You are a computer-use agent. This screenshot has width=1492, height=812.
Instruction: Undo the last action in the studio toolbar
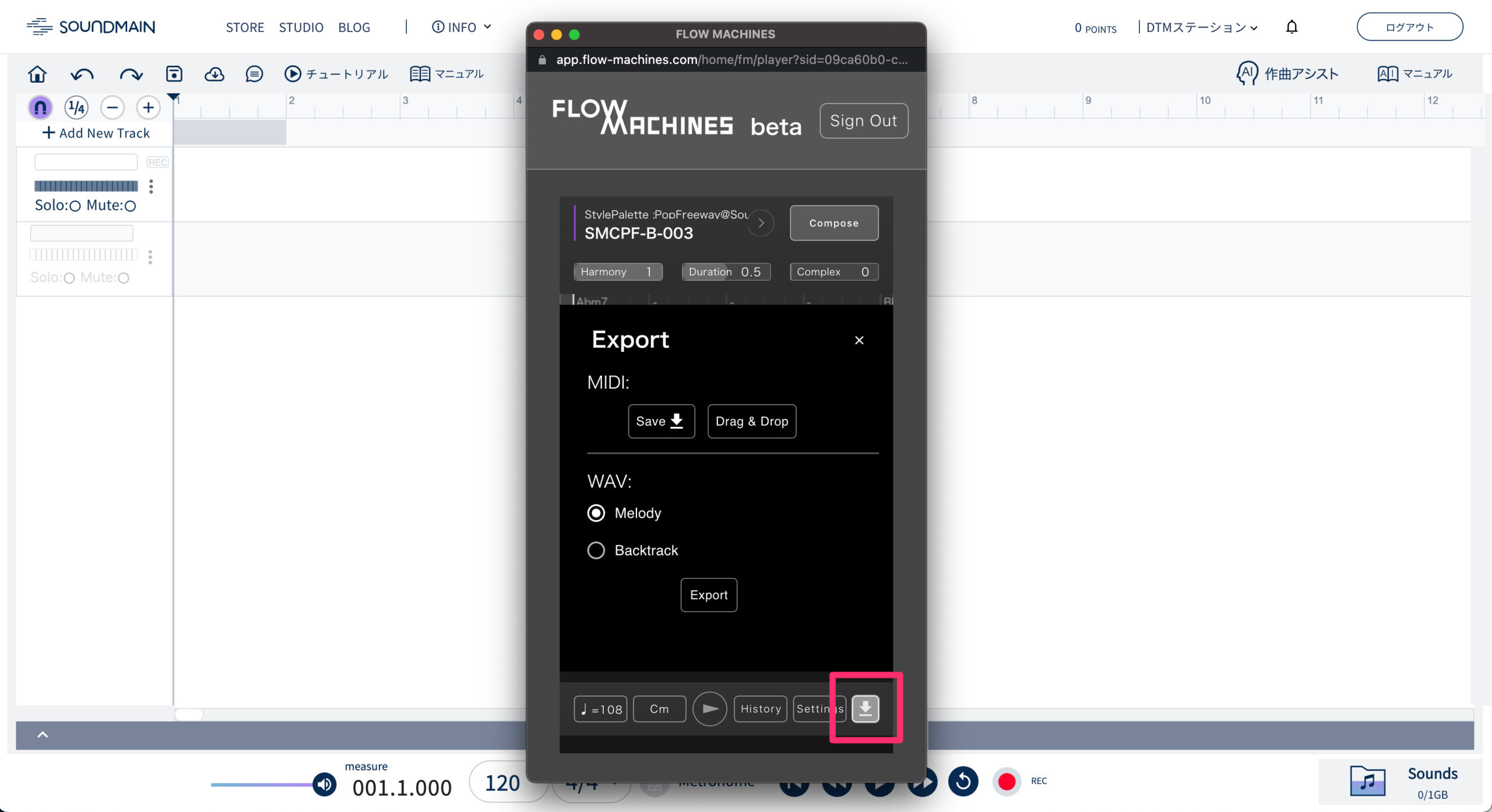tap(82, 74)
